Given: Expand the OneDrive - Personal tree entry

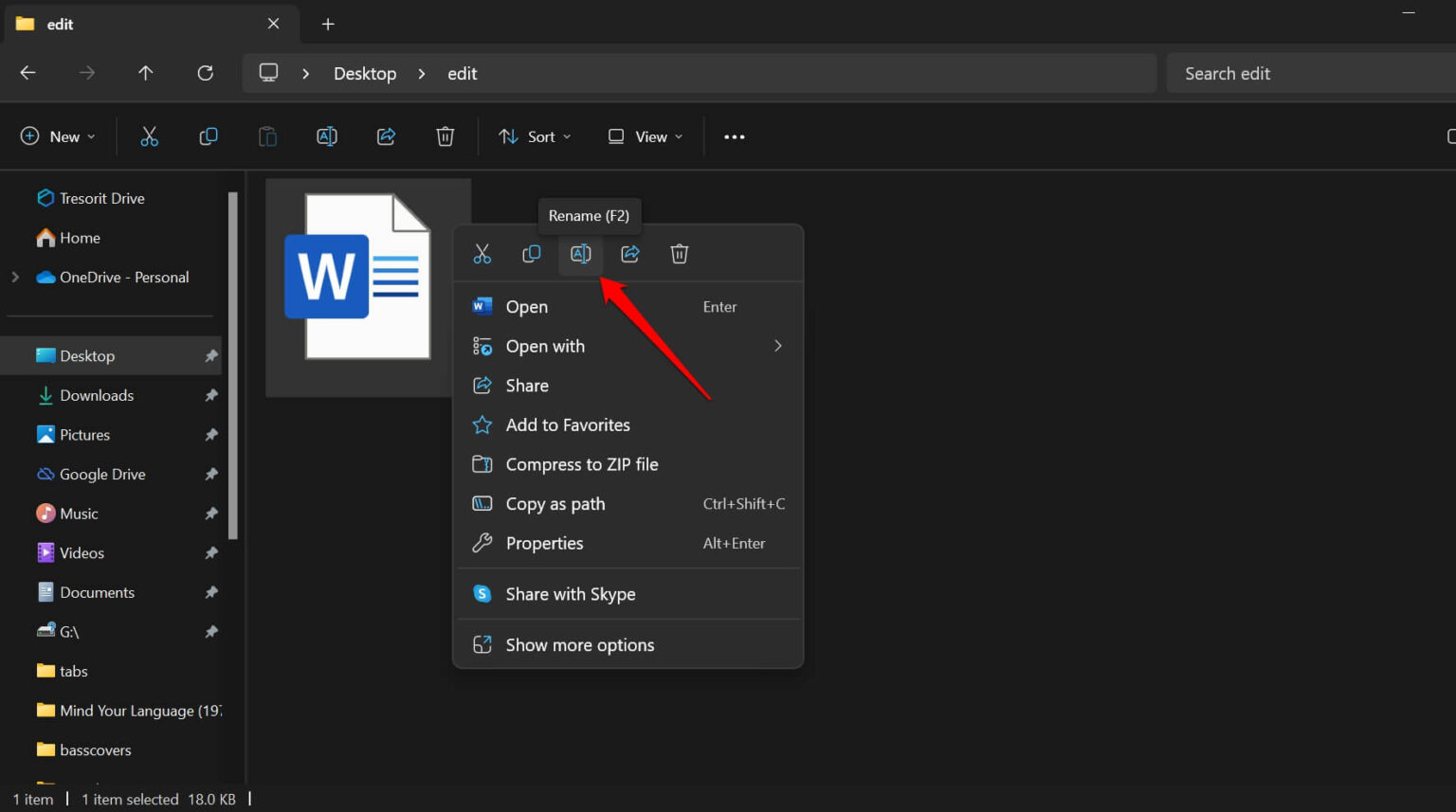Looking at the screenshot, I should 15,277.
